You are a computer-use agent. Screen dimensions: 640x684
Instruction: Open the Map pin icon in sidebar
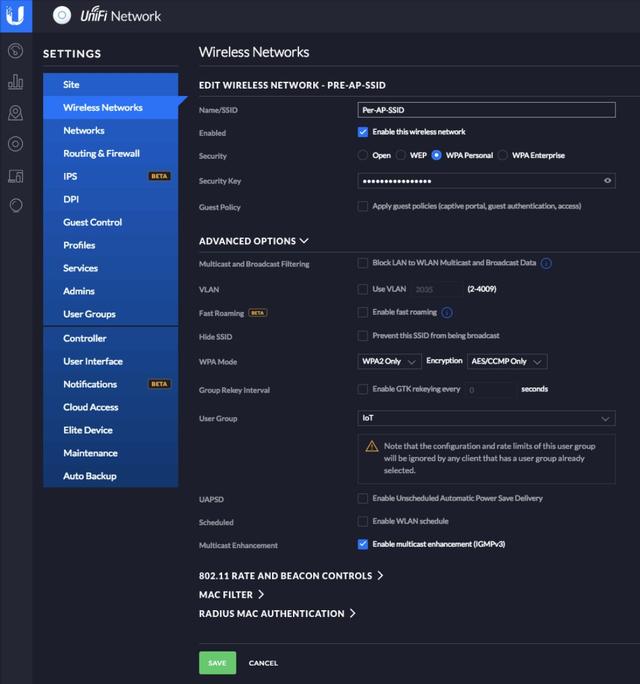[16, 113]
